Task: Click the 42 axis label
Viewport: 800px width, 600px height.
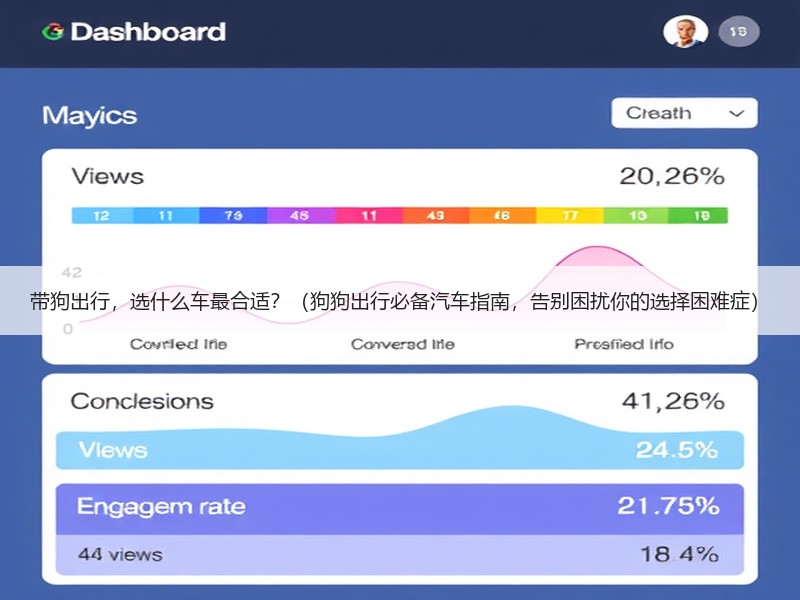Action: 72,272
